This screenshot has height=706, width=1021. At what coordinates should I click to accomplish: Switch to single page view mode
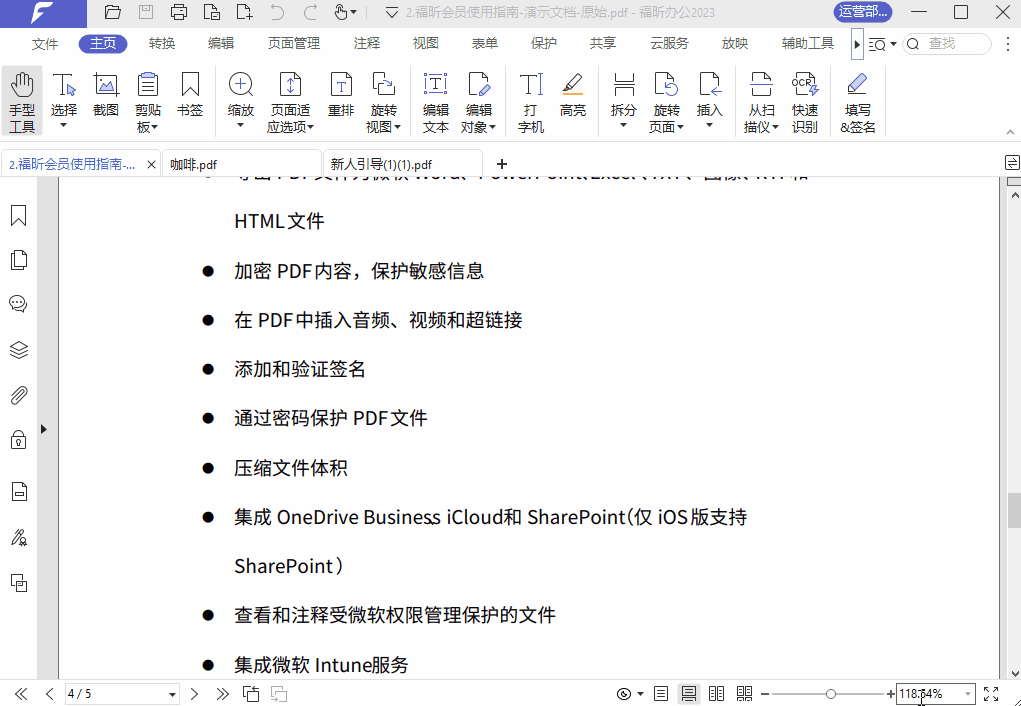tap(661, 692)
